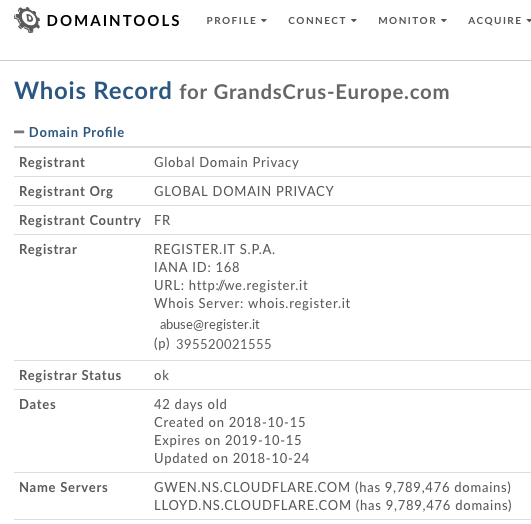Click the Registrant row label

(x=52, y=162)
